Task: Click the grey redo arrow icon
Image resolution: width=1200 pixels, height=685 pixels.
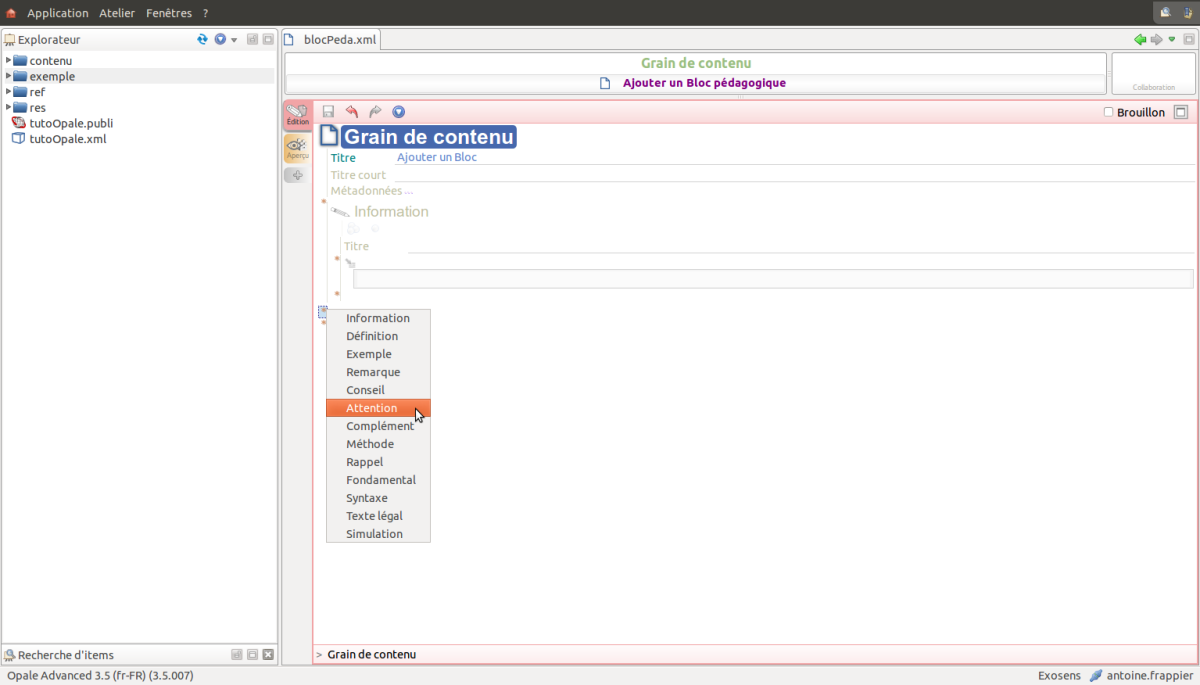Action: [x=375, y=112]
